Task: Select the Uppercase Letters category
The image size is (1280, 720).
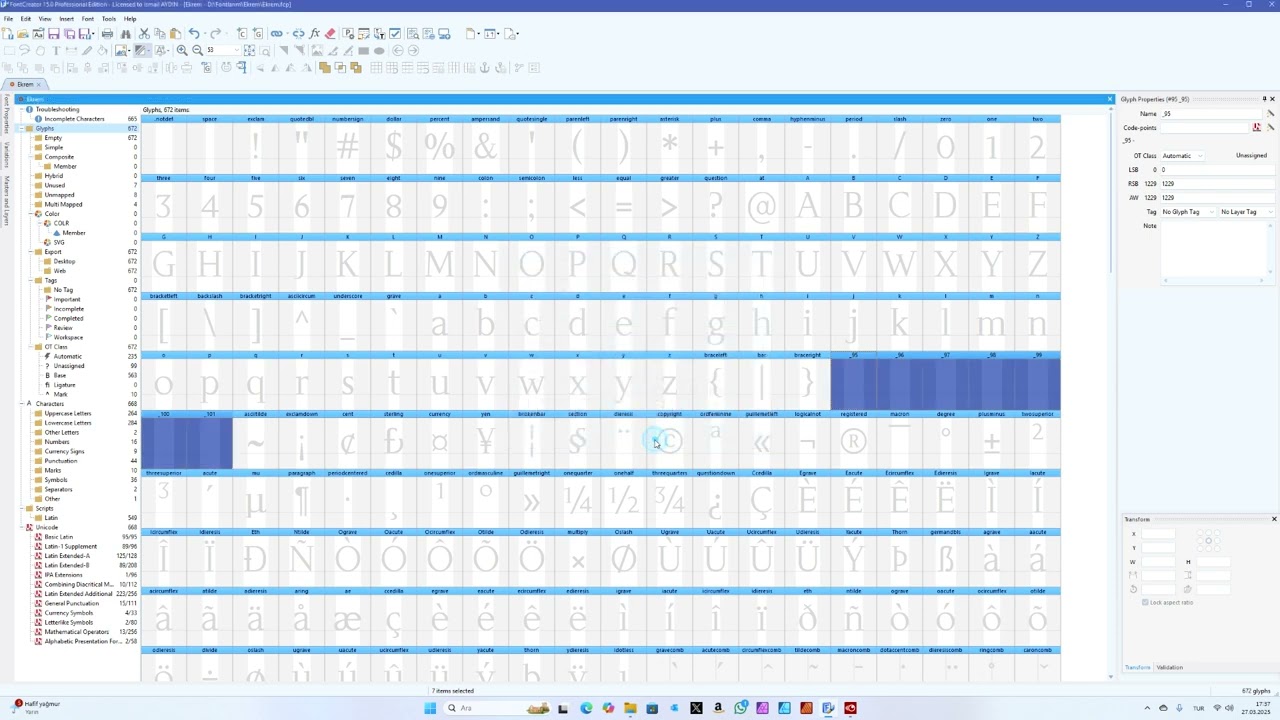Action: coord(67,413)
